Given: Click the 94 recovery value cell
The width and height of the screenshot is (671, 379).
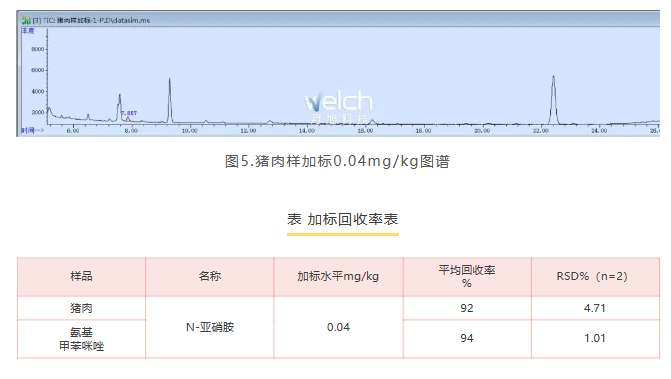Looking at the screenshot, I should pos(467,338).
